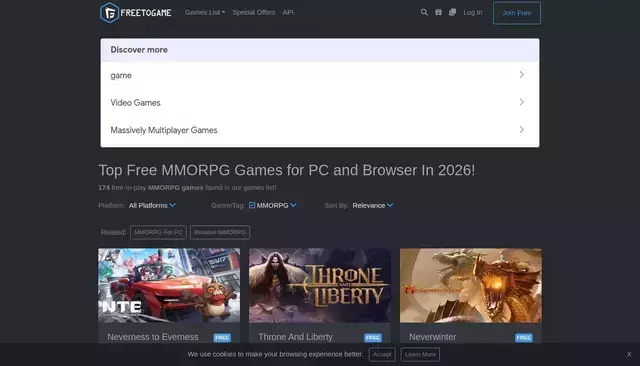The height and width of the screenshot is (366, 640).
Task: Click the 'Throne And Liberty' title
Action: pyautogui.click(x=296, y=337)
